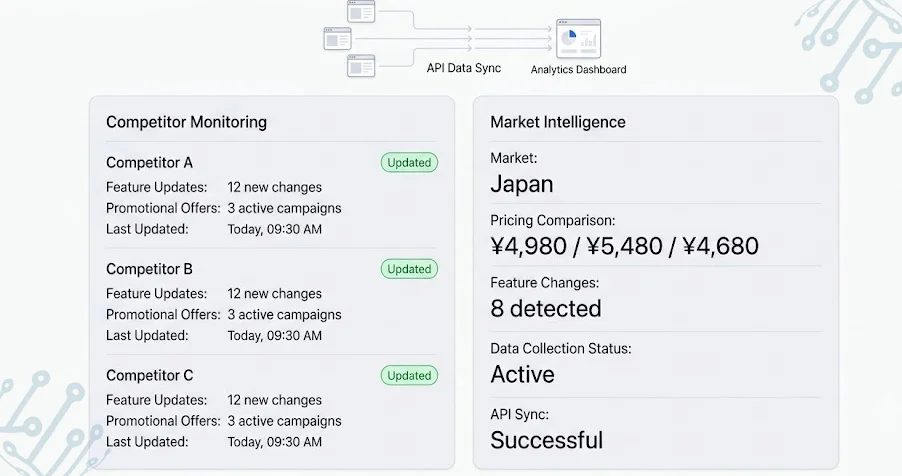The image size is (902, 476).
Task: Click the Market Intelligence heading
Action: click(557, 122)
